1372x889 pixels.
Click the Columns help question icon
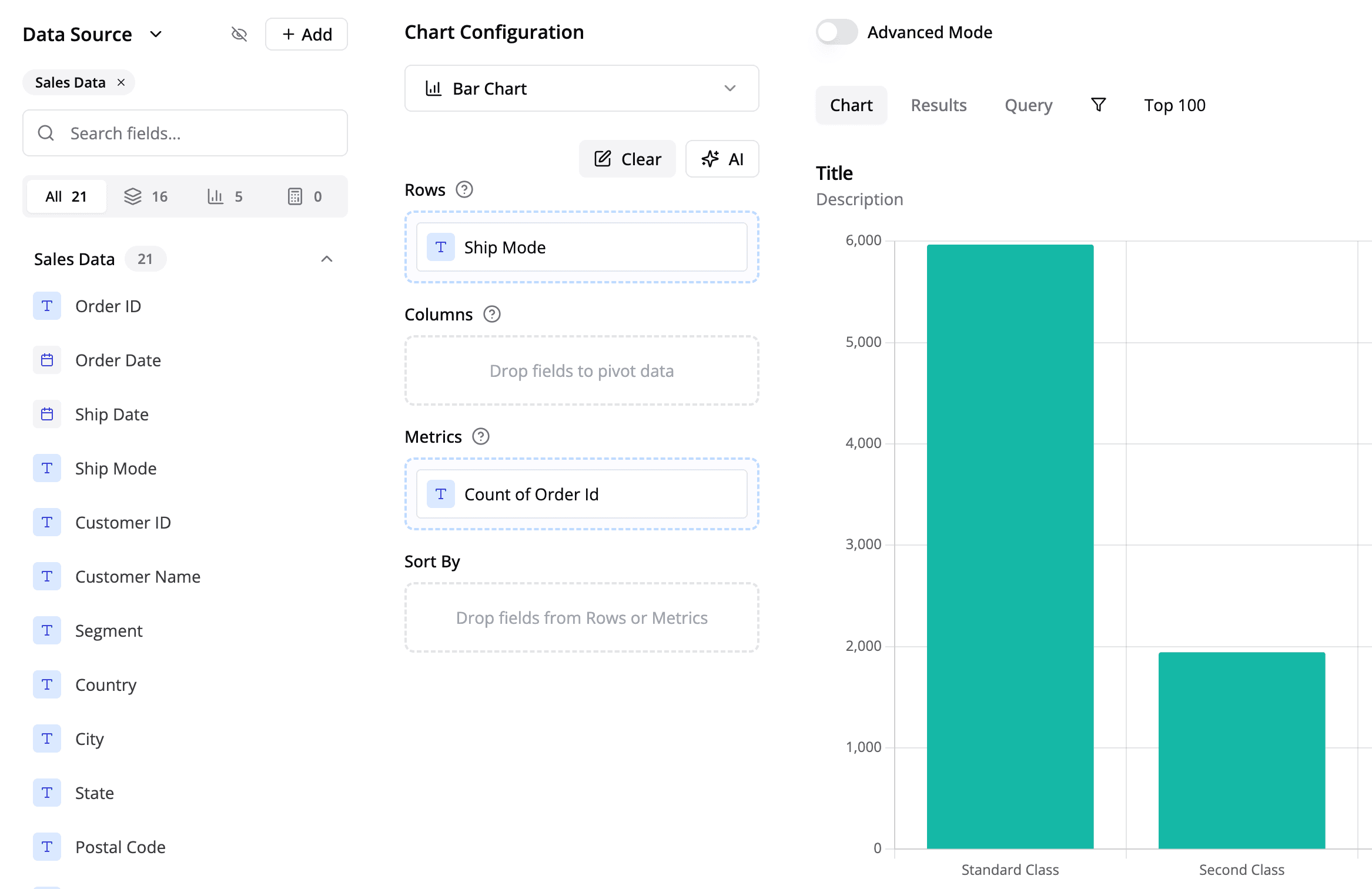tap(491, 315)
